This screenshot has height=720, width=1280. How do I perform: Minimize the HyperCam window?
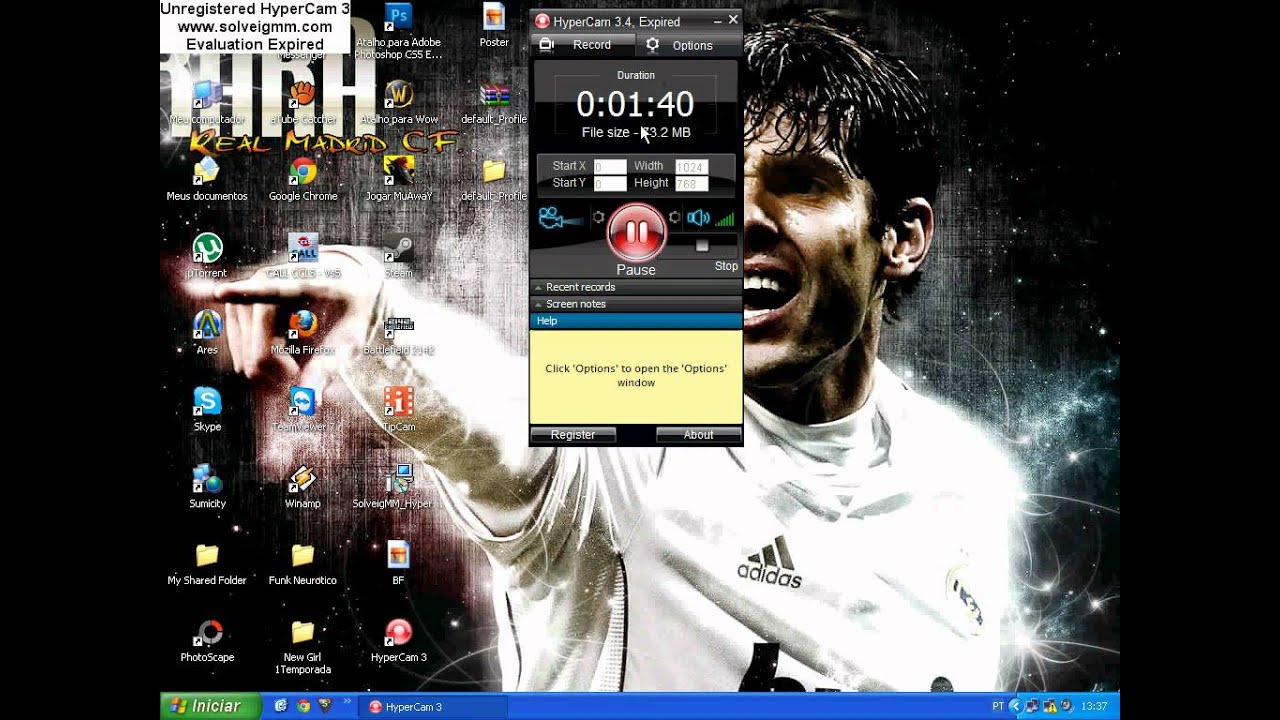point(718,20)
